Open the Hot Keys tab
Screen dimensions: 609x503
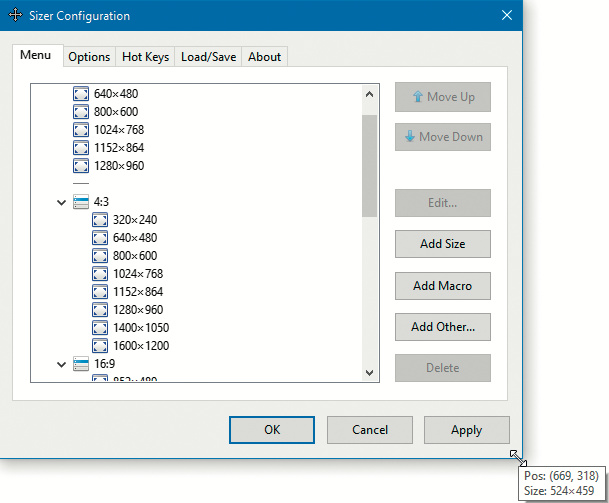coord(145,57)
